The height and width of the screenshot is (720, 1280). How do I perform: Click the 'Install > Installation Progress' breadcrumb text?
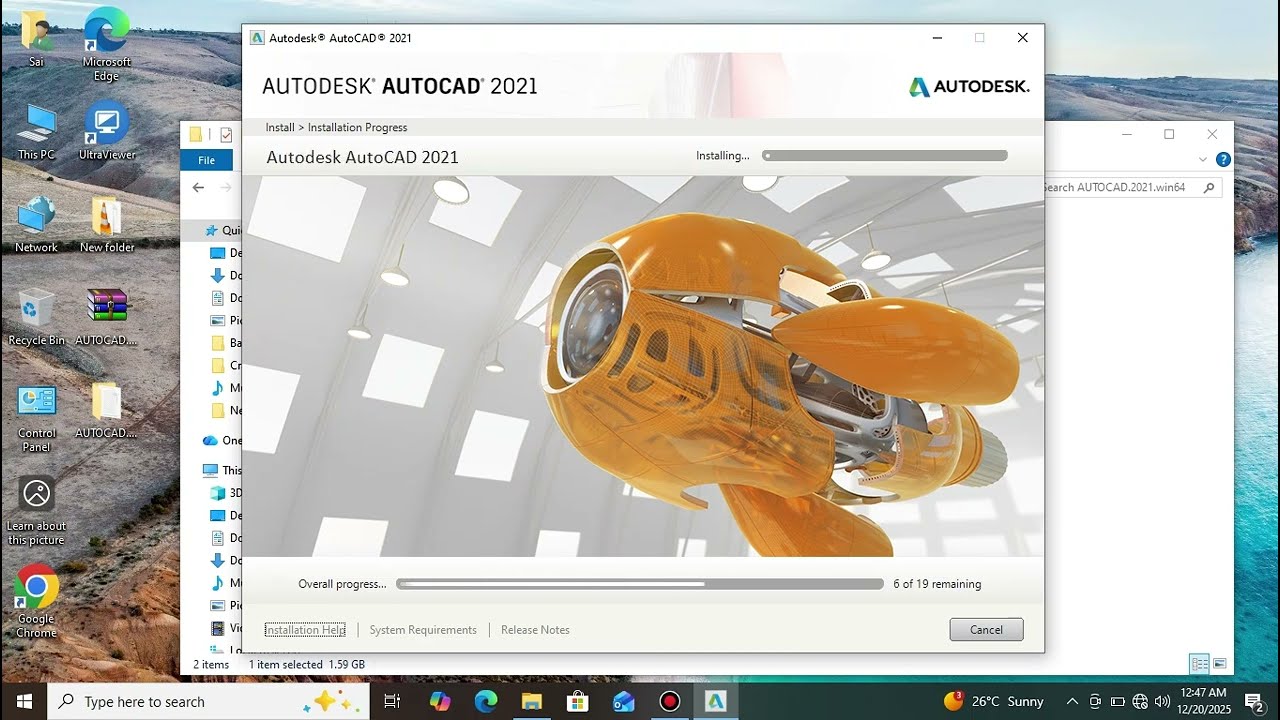point(336,127)
